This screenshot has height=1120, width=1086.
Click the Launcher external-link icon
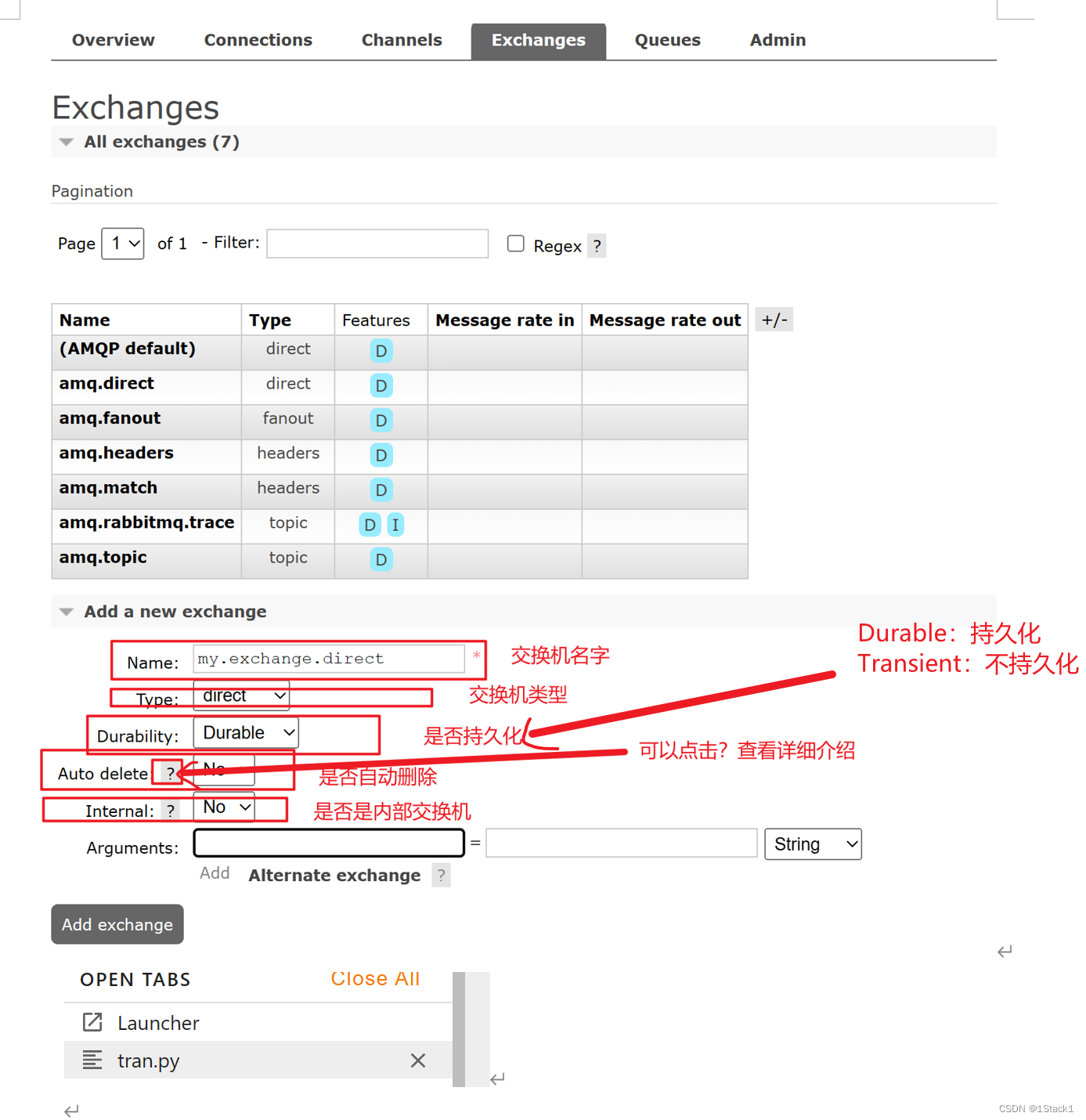tap(92, 1022)
